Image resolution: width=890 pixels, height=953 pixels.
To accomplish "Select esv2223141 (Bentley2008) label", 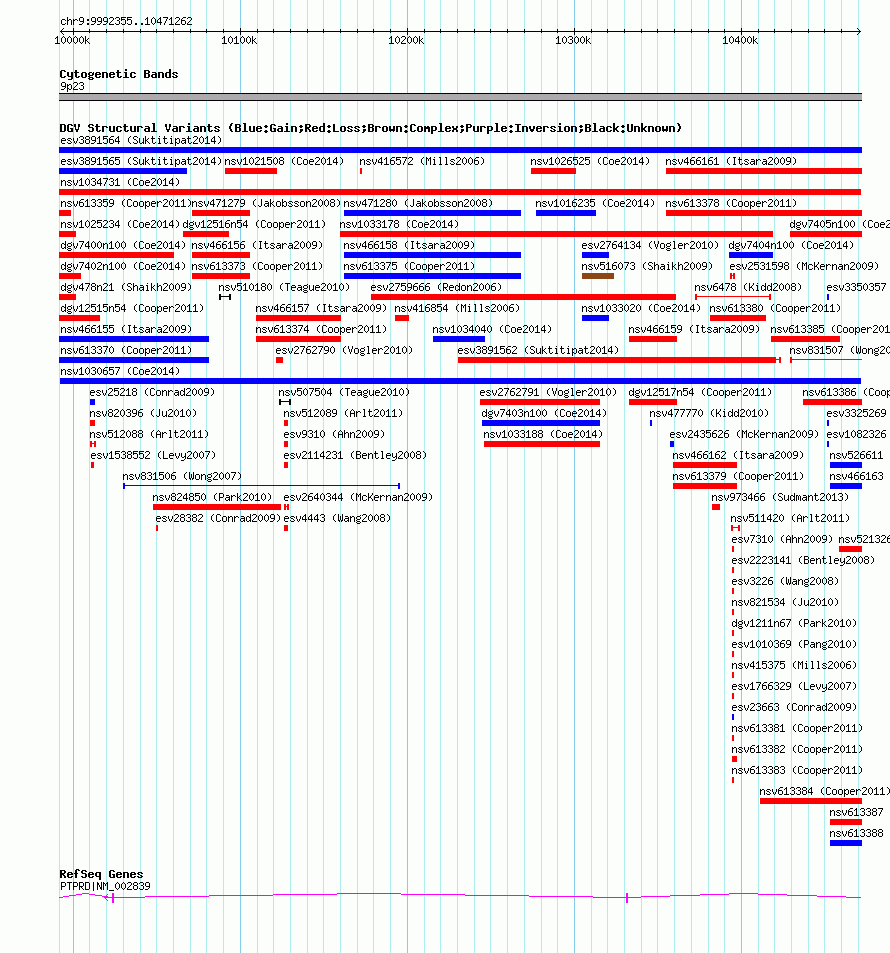I will click(803, 560).
